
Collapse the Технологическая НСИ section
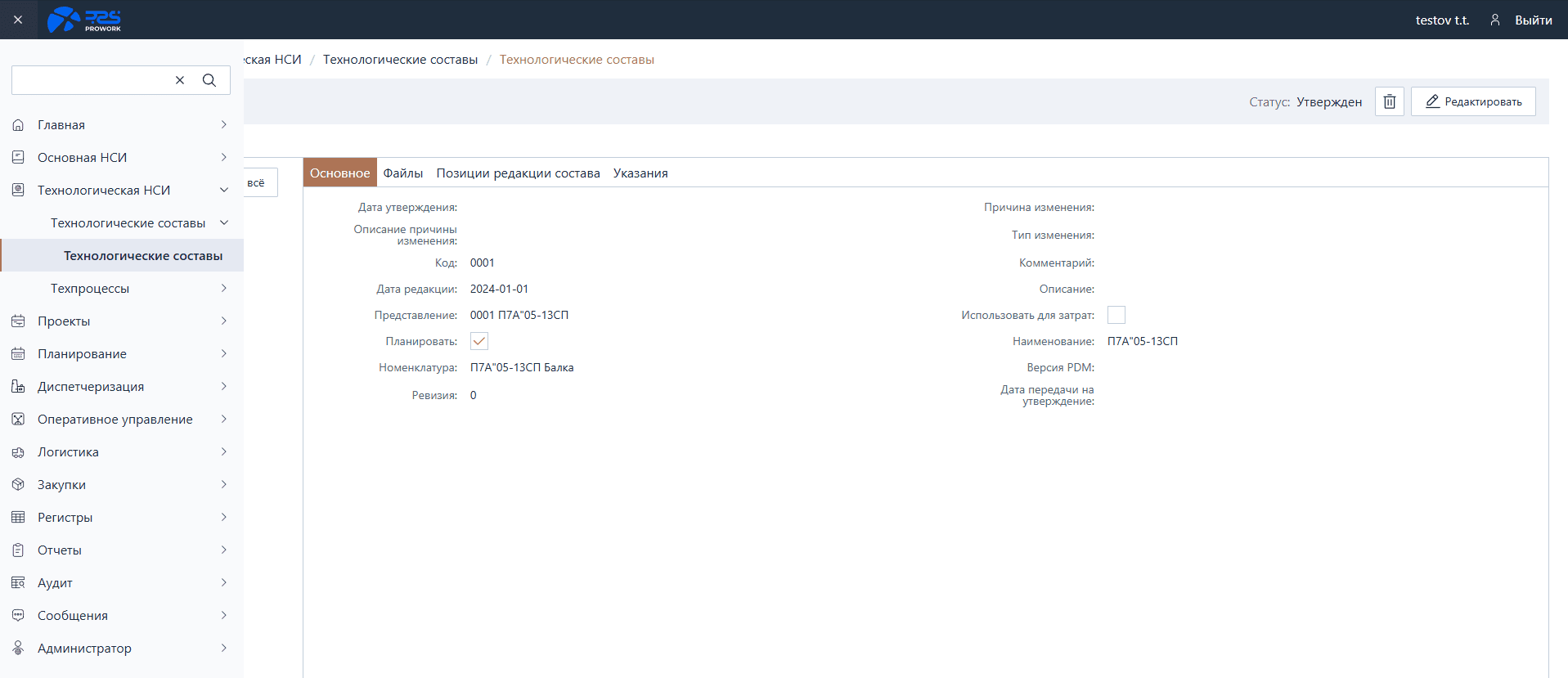coord(224,191)
